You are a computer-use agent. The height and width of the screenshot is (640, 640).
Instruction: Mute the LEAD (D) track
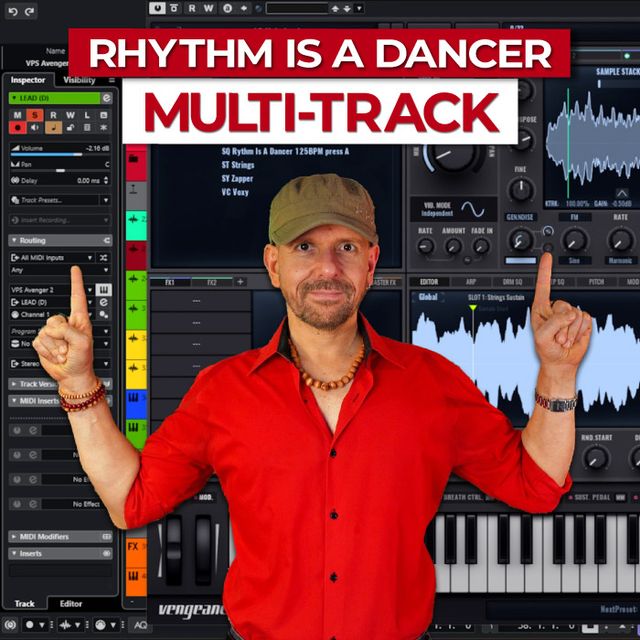[x=17, y=115]
